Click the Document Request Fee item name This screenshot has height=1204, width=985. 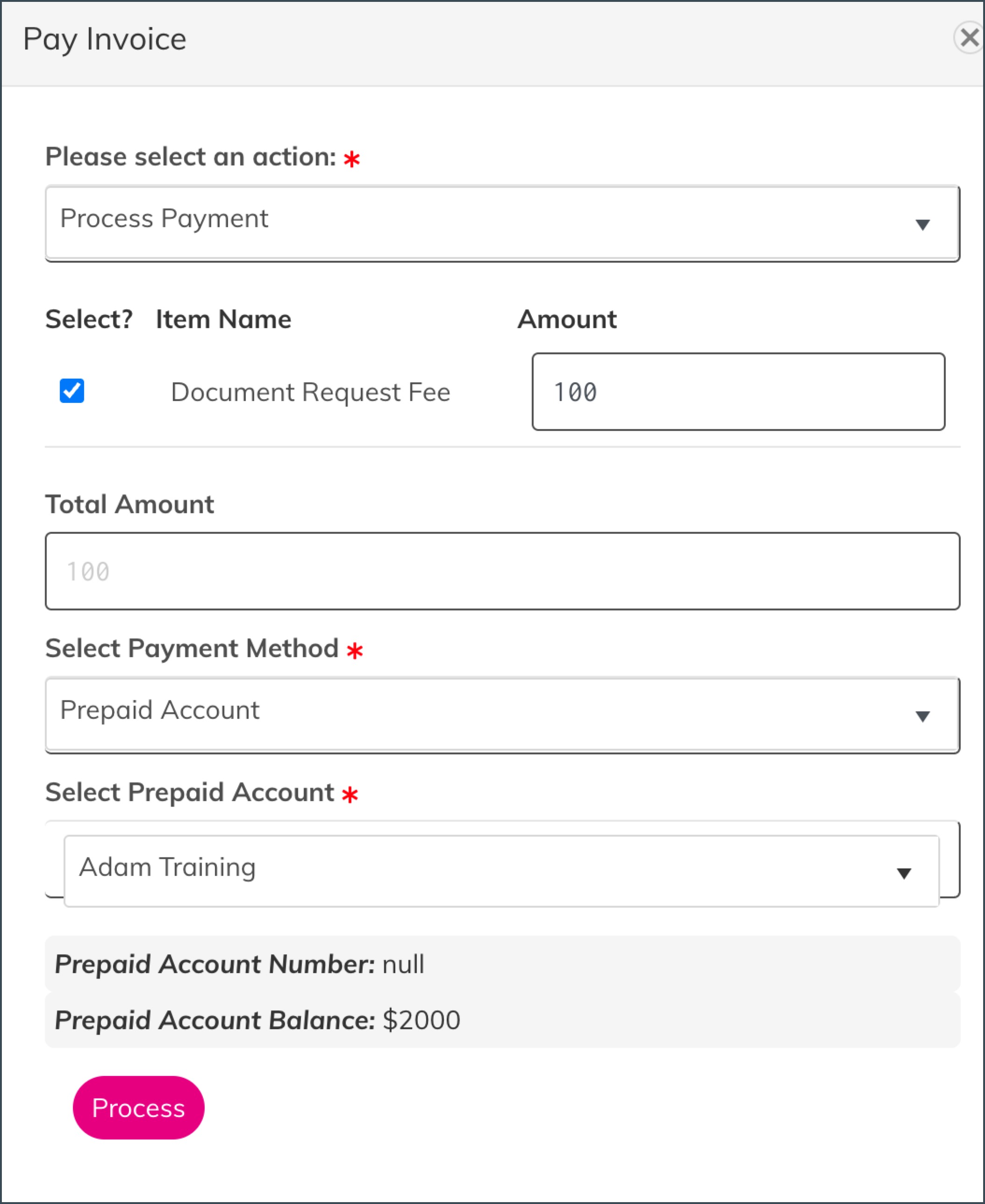(x=310, y=392)
